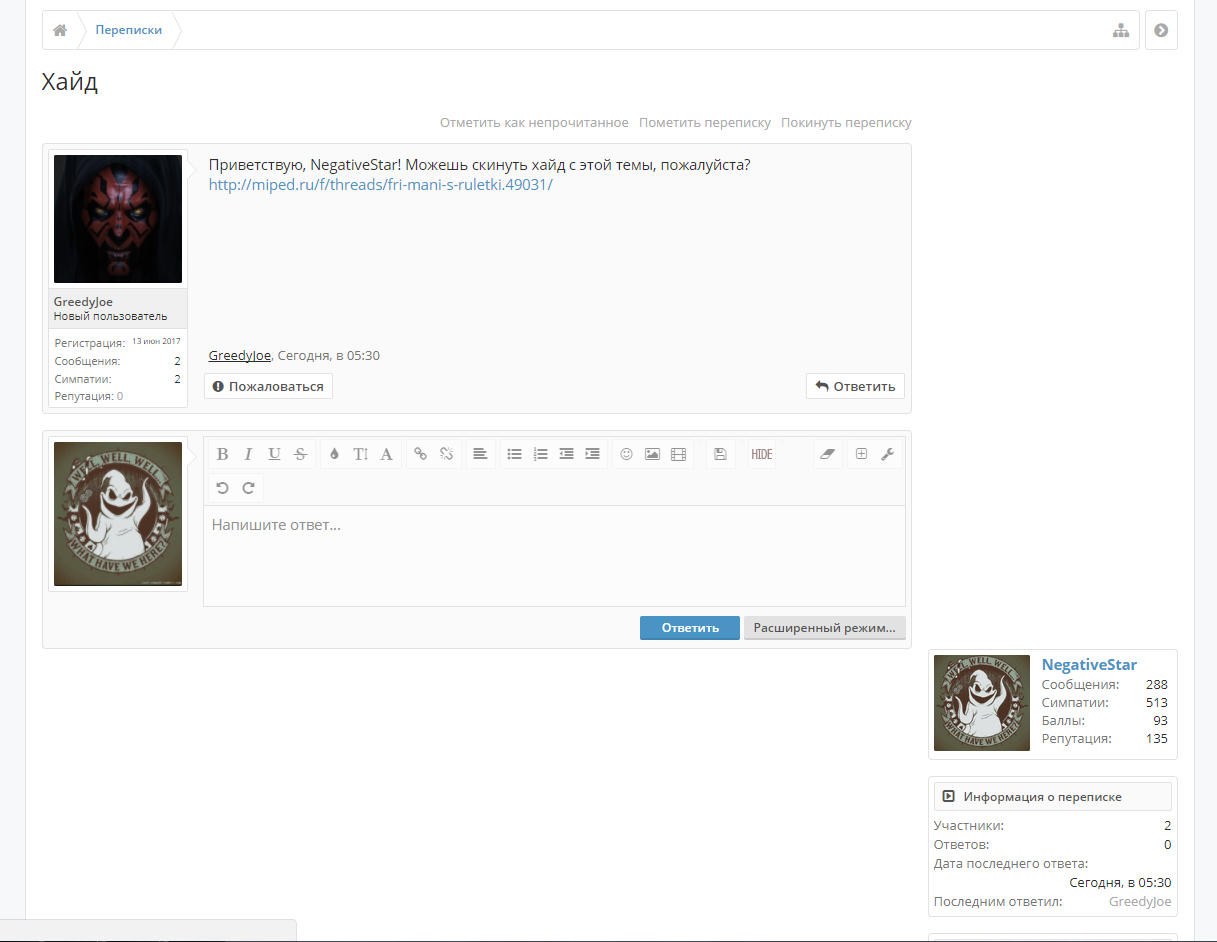The image size is (1217, 942).
Task: Open the NegativeStar sidebar profile name
Action: click(x=1089, y=665)
